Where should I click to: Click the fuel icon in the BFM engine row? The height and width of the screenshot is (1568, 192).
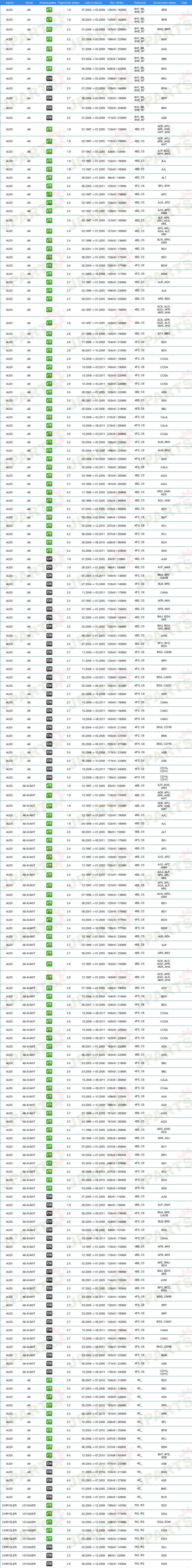(49, 1430)
